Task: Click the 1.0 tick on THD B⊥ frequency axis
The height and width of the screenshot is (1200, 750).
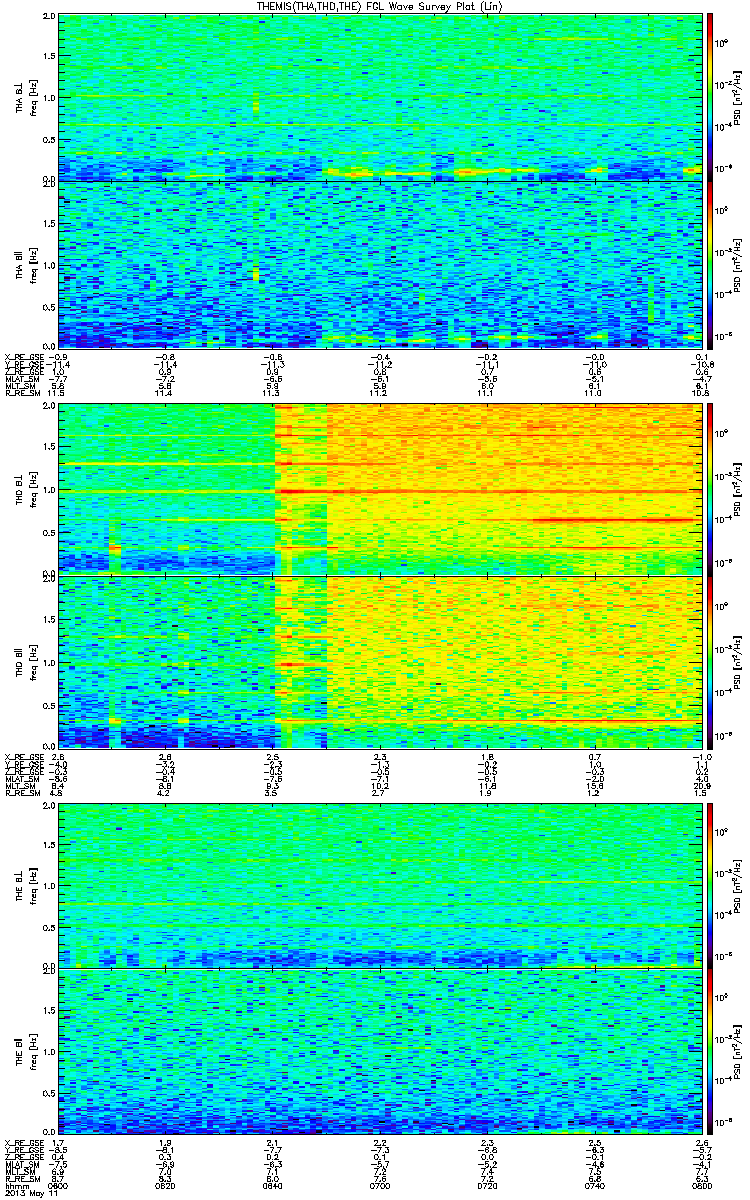Action: (49, 490)
